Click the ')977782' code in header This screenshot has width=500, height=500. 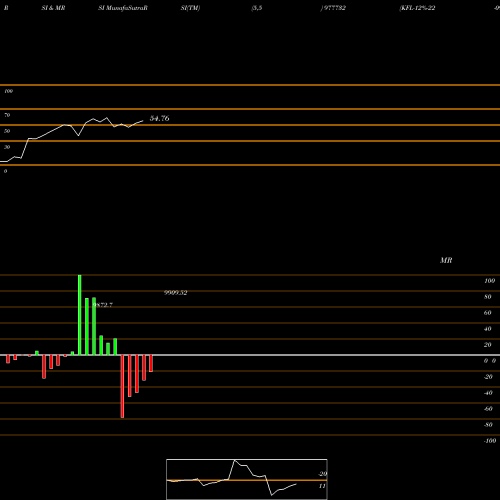(x=333, y=8)
